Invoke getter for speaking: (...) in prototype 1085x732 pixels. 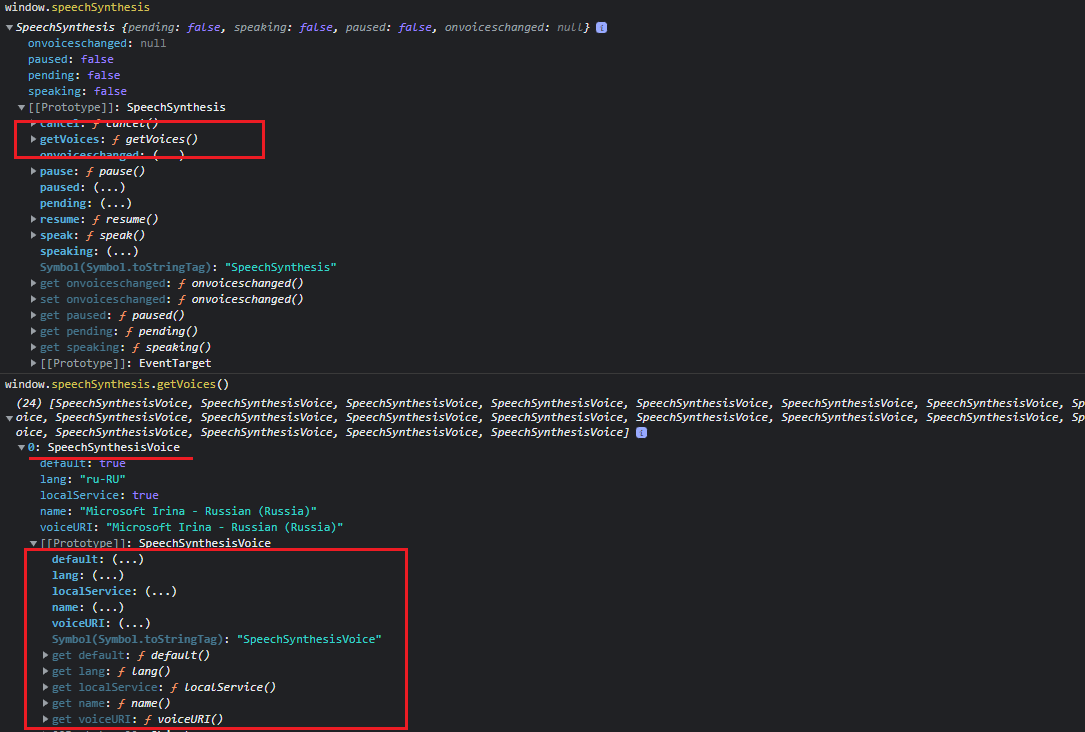pyautogui.click(x=122, y=251)
